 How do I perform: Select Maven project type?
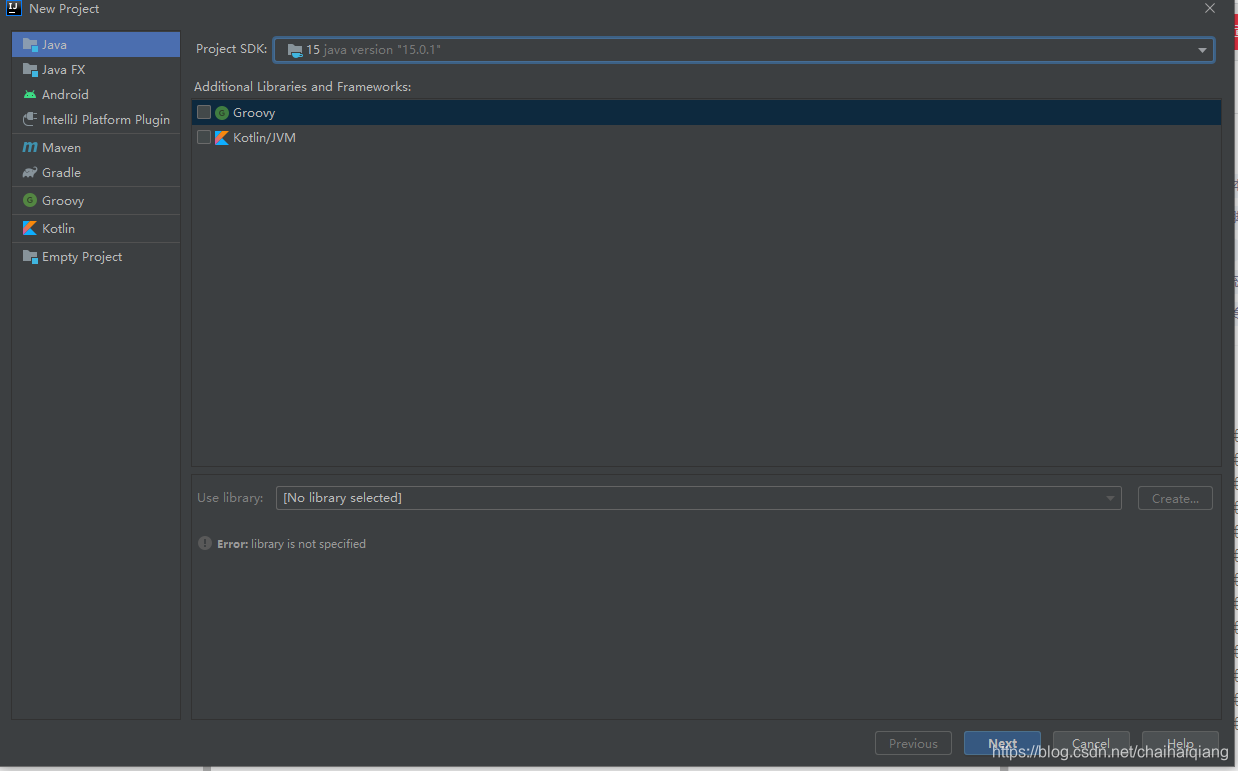[x=96, y=148]
